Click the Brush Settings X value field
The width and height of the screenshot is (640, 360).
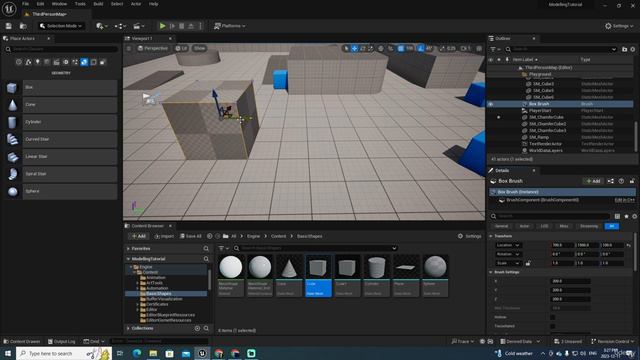[x=570, y=281]
